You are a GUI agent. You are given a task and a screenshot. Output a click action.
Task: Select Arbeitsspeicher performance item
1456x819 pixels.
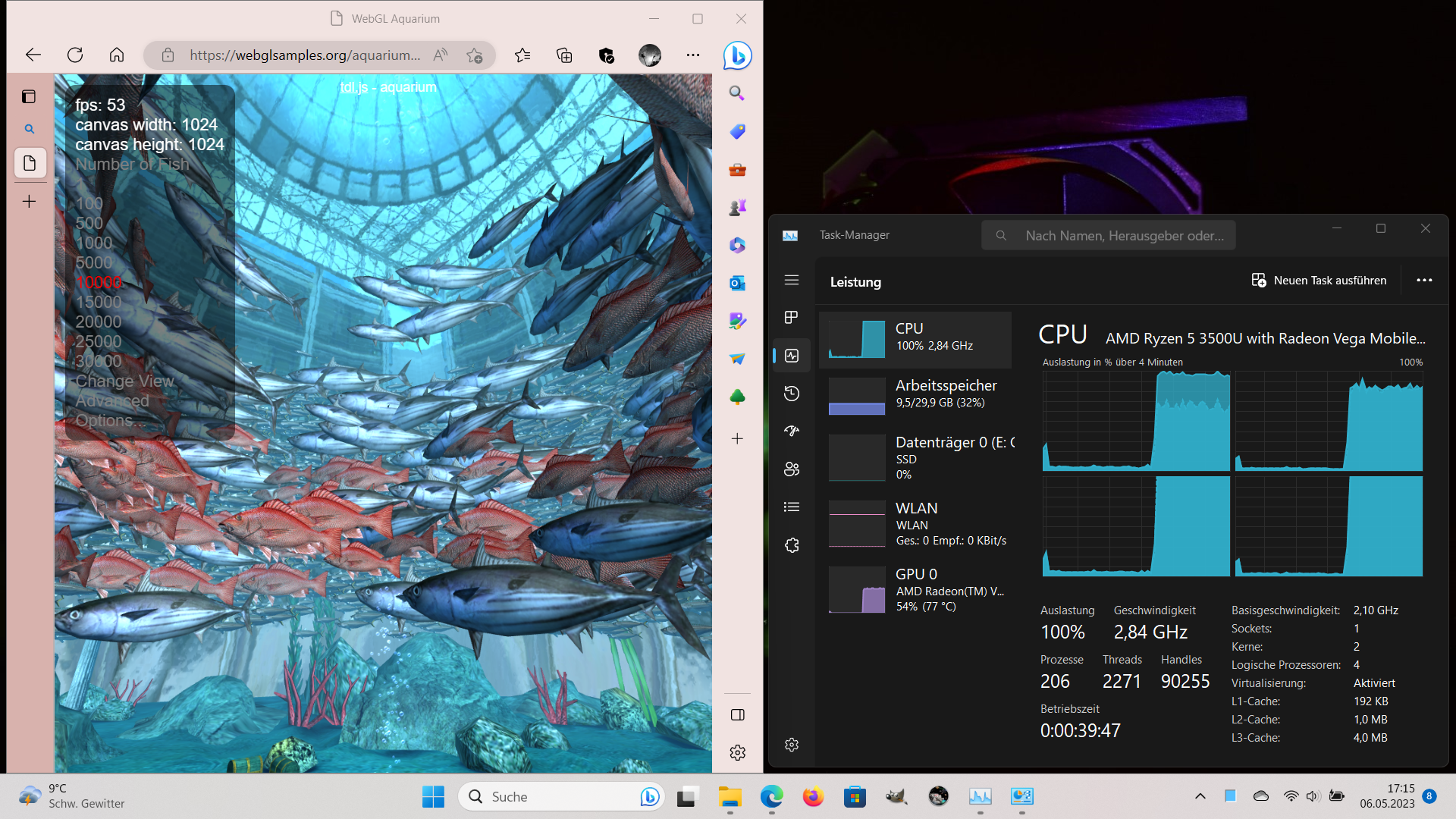click(x=918, y=394)
